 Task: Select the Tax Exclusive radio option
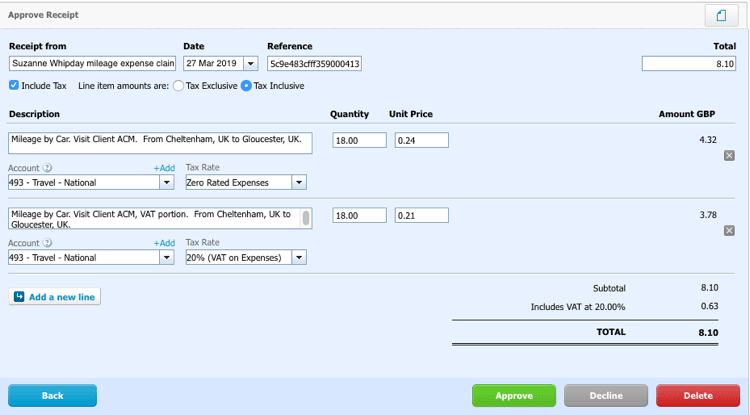[178, 86]
